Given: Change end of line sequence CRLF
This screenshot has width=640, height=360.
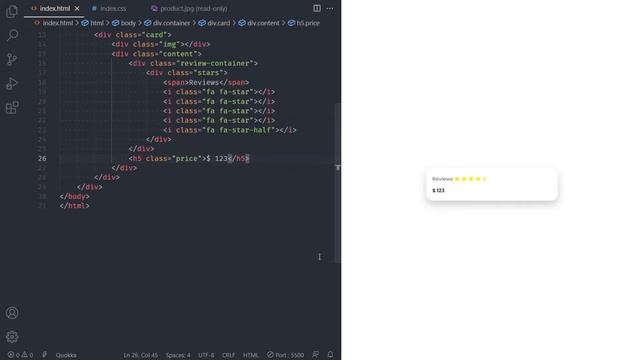Looking at the screenshot, I should [x=228, y=355].
